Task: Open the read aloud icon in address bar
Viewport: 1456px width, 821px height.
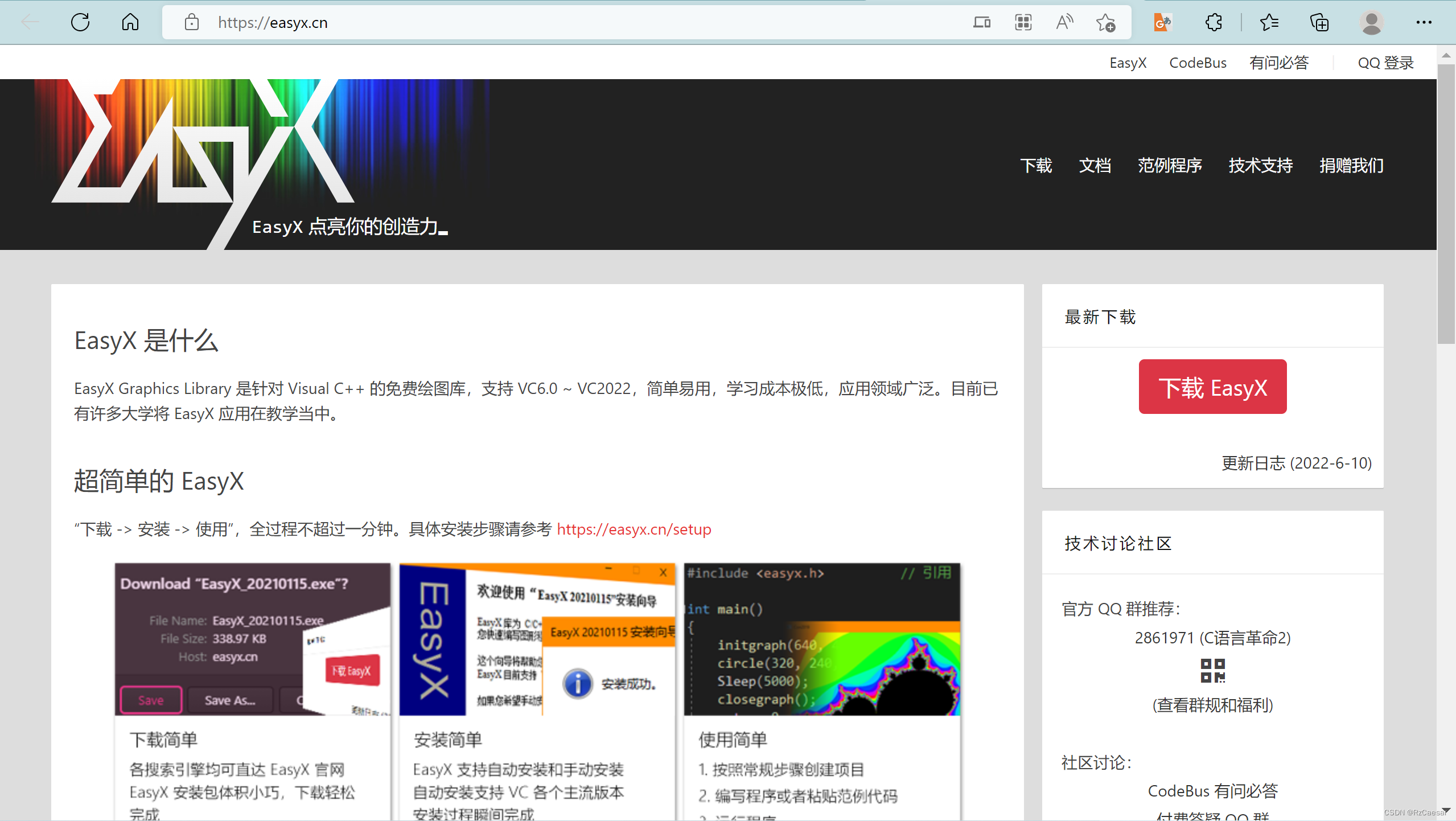Action: click(1064, 23)
